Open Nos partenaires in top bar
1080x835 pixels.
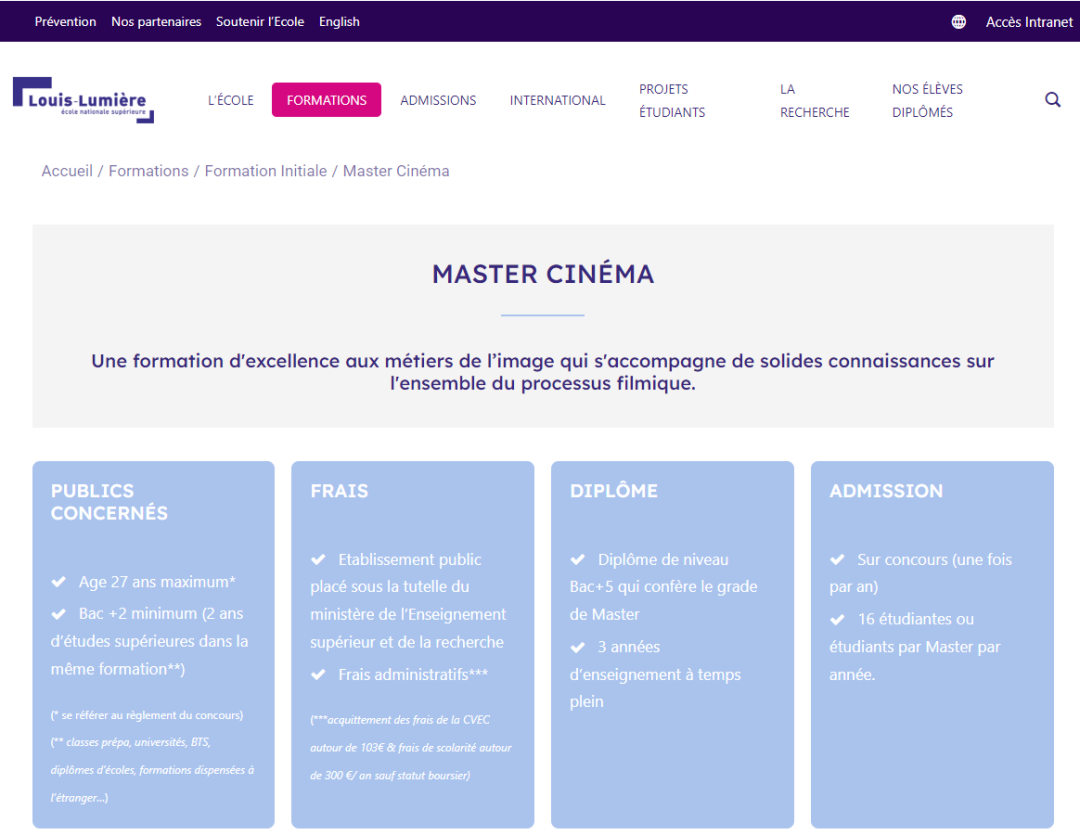coord(156,22)
